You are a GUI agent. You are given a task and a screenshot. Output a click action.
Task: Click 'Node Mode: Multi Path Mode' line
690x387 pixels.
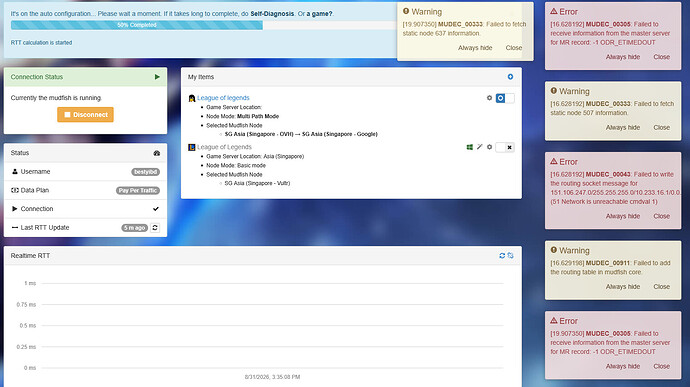click(x=242, y=116)
